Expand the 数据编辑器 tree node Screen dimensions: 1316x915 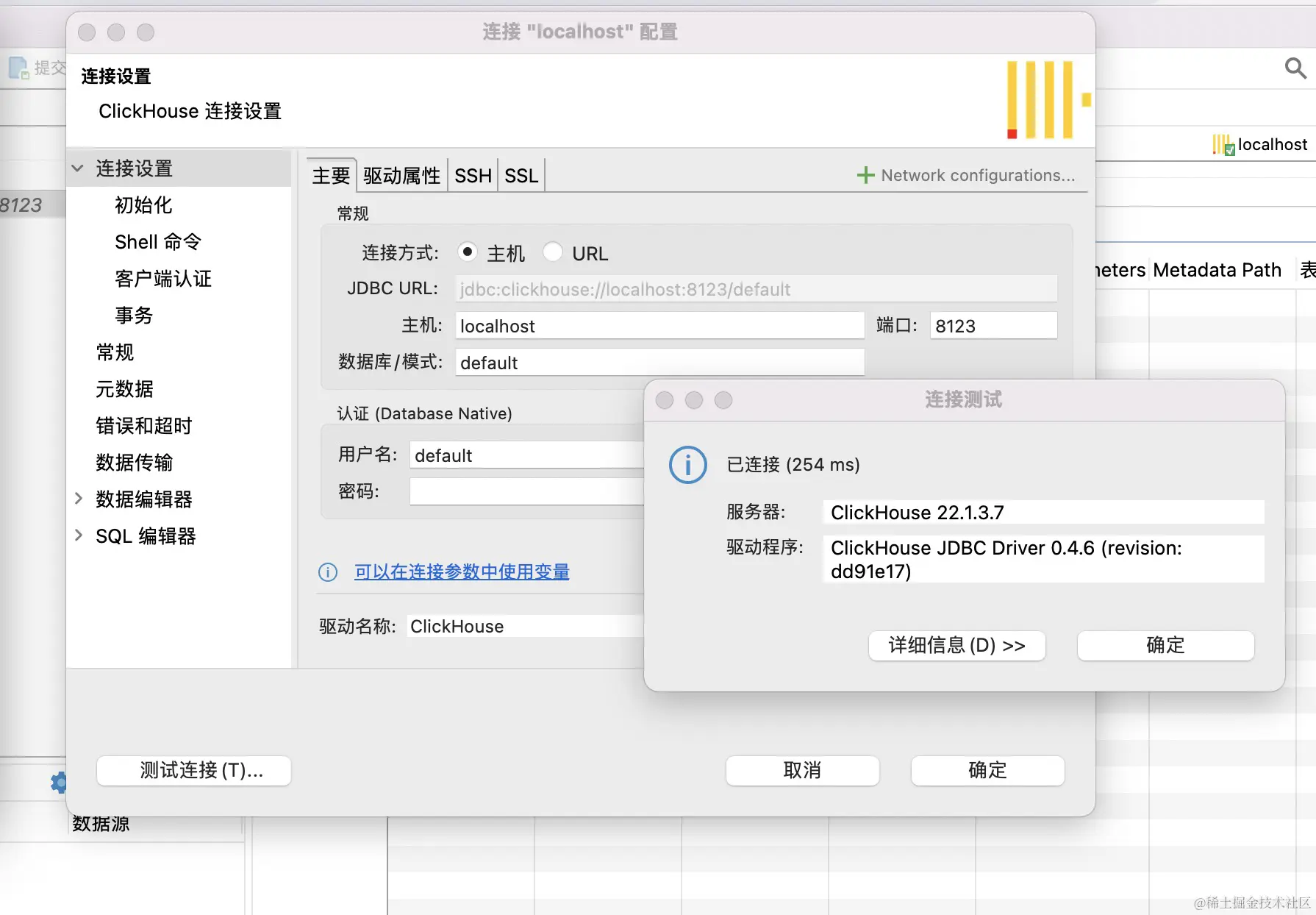click(78, 499)
